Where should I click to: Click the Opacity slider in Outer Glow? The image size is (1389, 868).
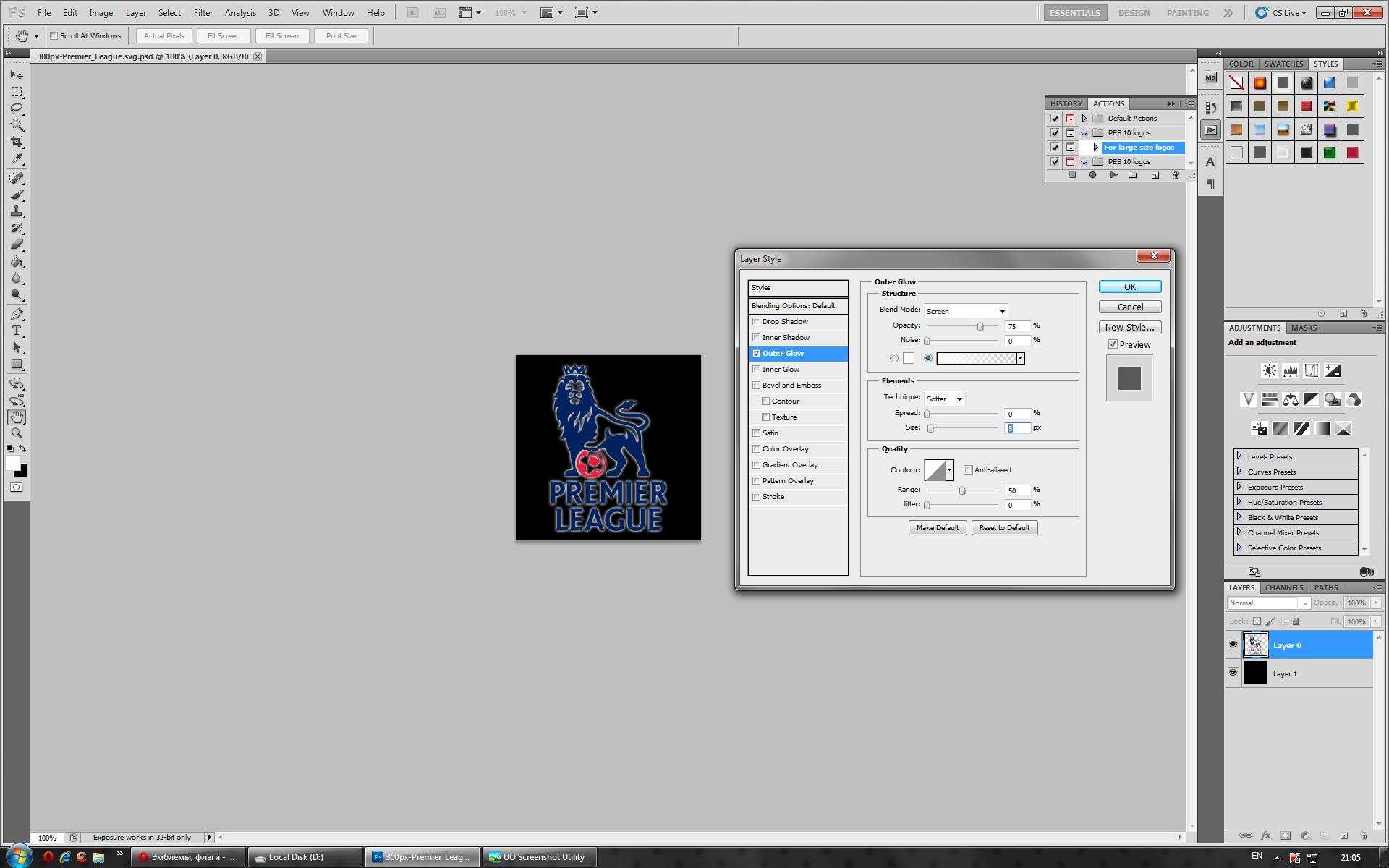point(962,327)
